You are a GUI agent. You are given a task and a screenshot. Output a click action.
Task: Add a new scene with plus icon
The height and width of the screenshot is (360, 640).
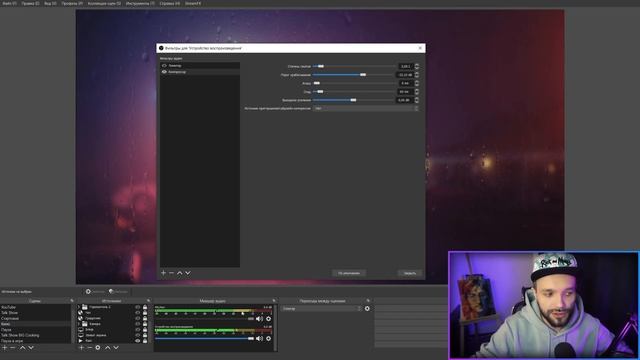coord(4,347)
